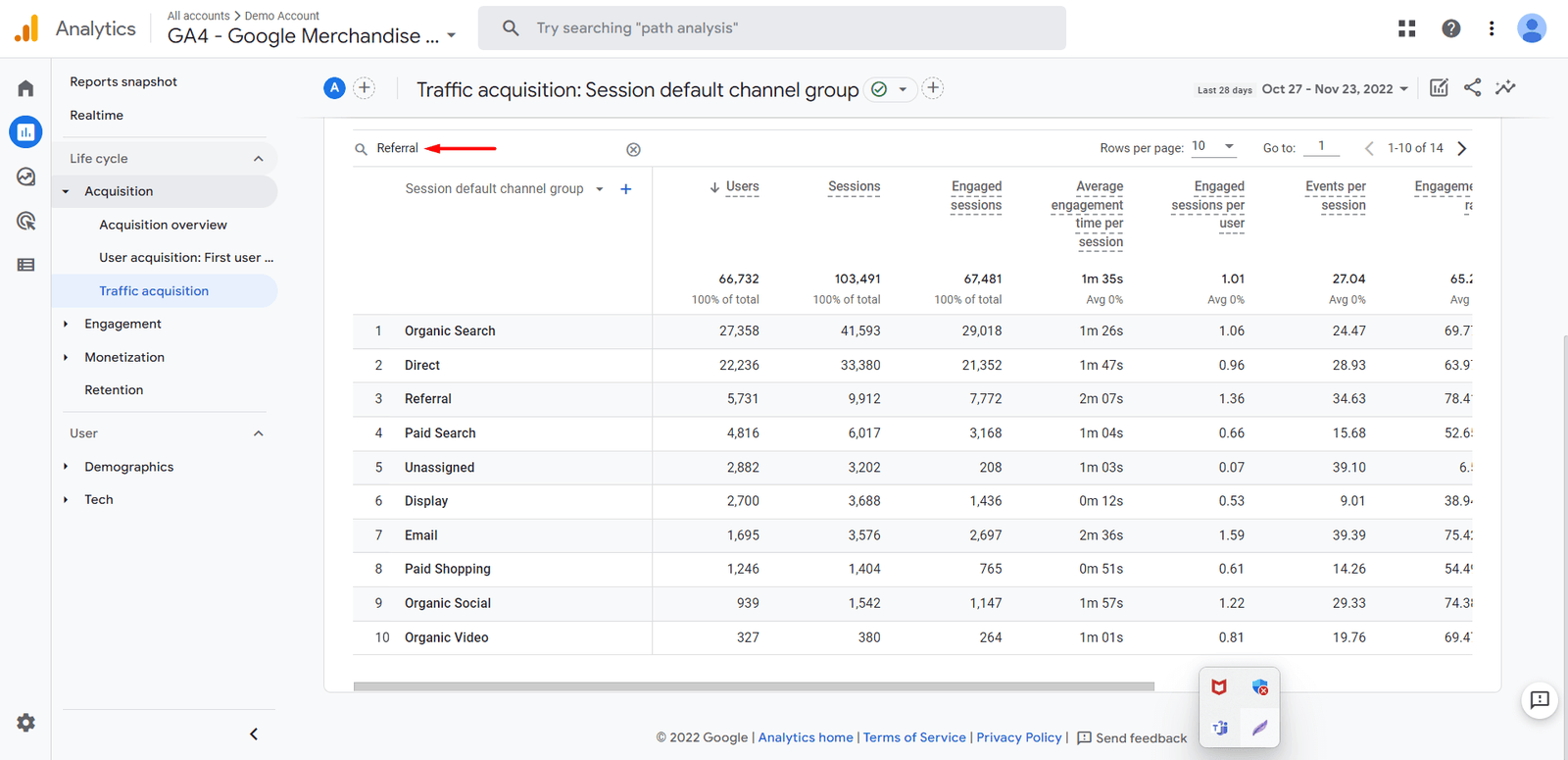
Task: Expand the Monetization tree item
Action: point(66,357)
